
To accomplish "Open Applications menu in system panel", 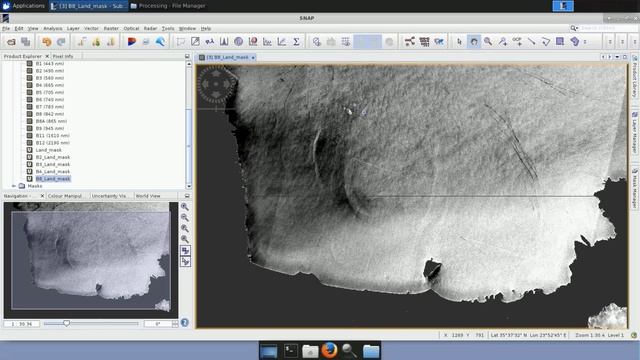I will pyautogui.click(x=23, y=6).
